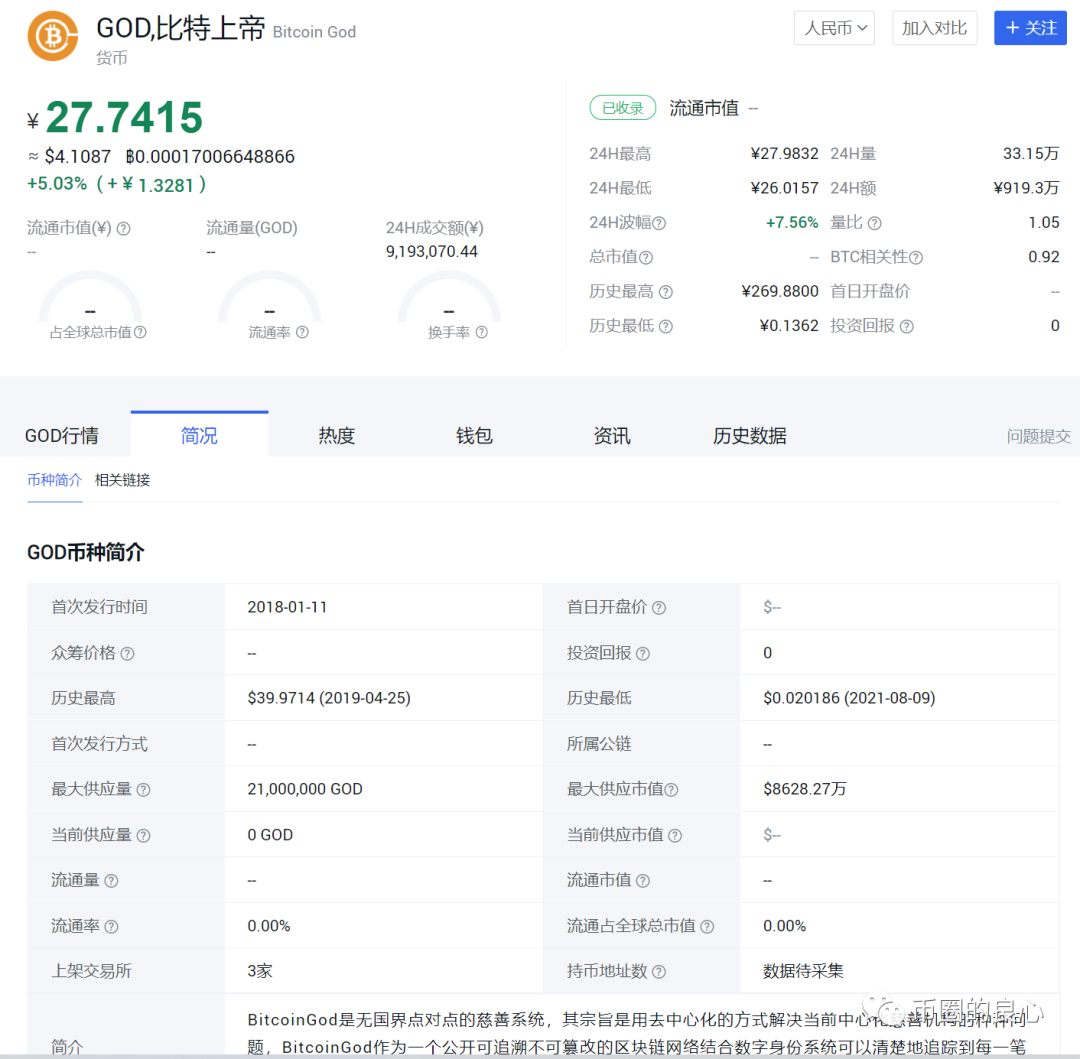Click the Bitcoin God orange coin logo
The width and height of the screenshot is (1080, 1059).
52,36
